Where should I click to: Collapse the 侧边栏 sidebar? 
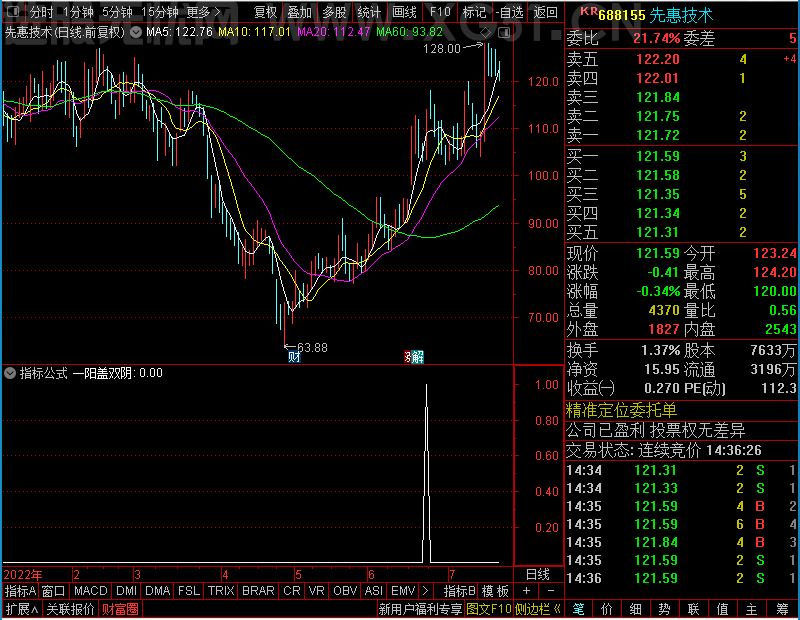[x=537, y=609]
